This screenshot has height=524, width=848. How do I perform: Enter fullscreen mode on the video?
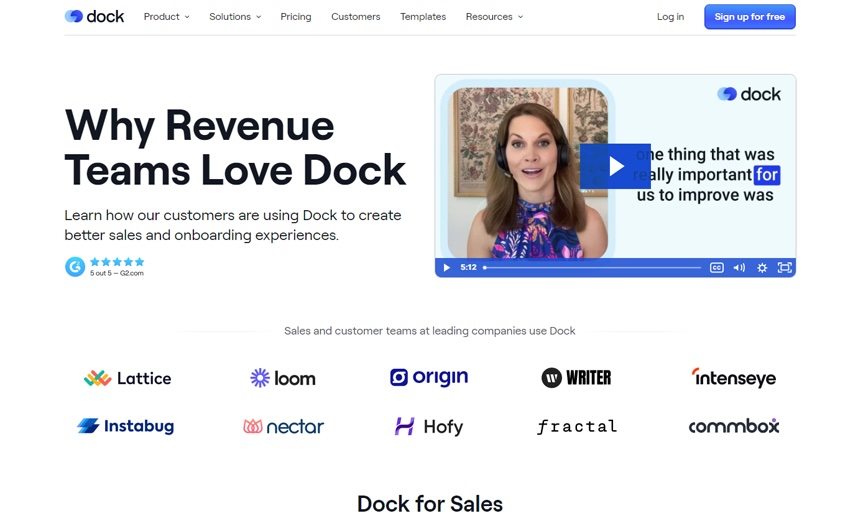[x=784, y=268]
